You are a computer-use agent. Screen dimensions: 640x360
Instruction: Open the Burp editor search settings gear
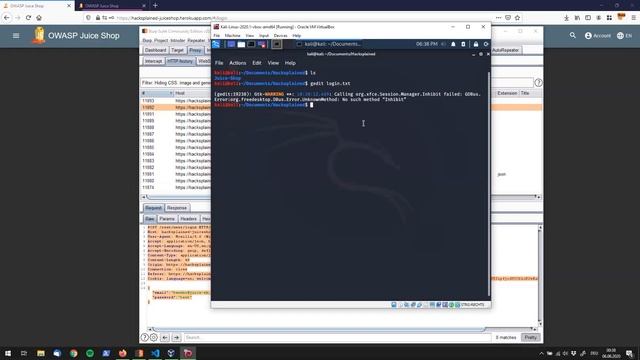tap(153, 338)
